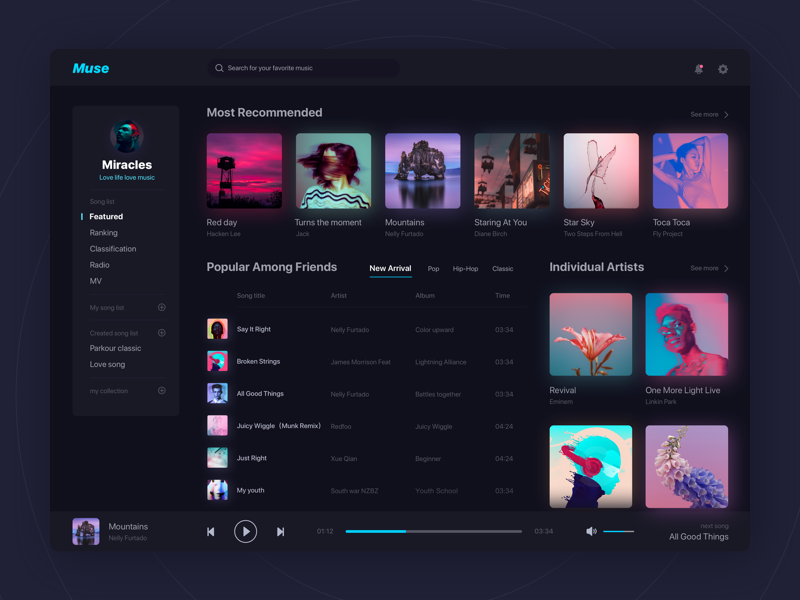Click Love life love music tagline

click(x=127, y=178)
